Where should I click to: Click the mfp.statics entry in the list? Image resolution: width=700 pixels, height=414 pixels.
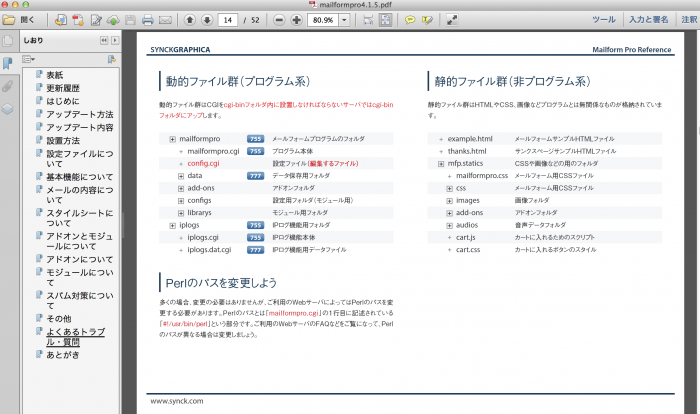(x=465, y=163)
